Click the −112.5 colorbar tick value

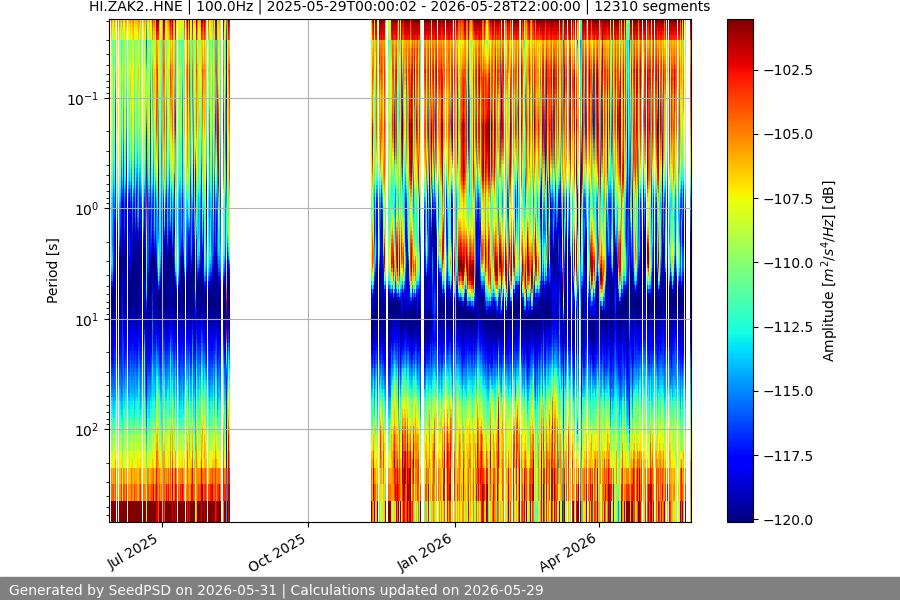point(789,327)
